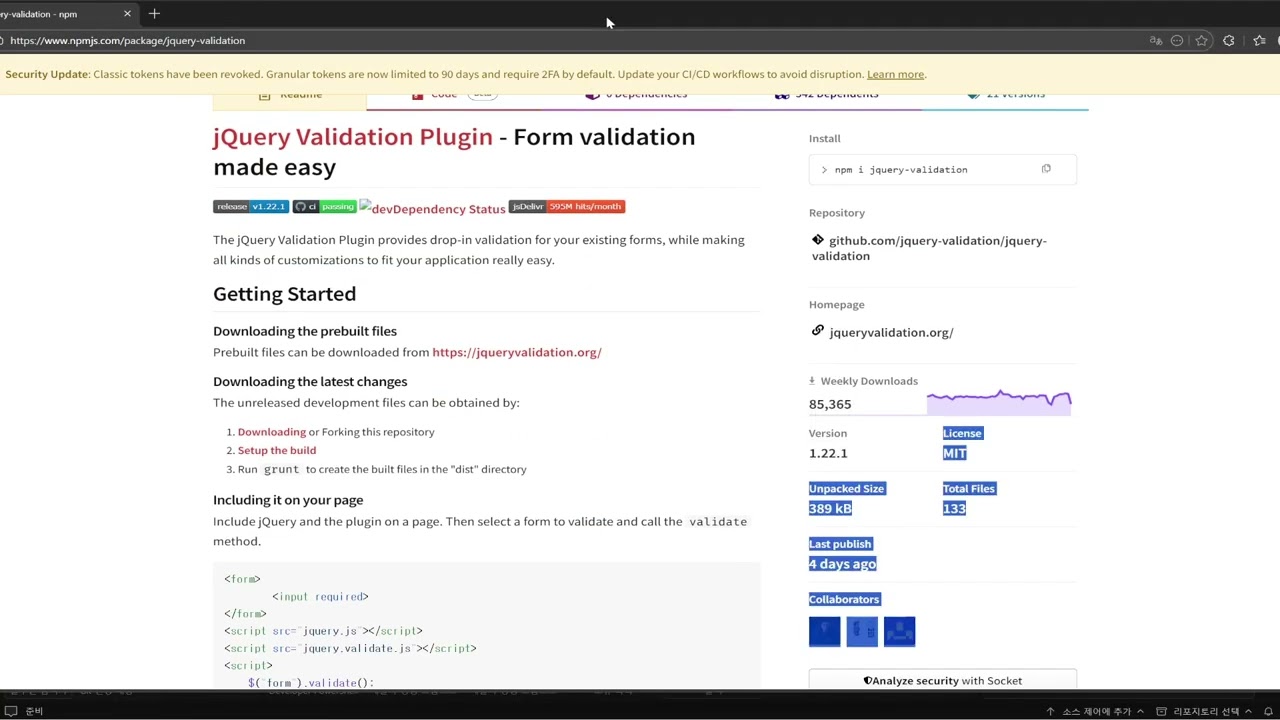Click the Downloading link in list
Viewport: 1280px width, 720px height.
(x=271, y=432)
